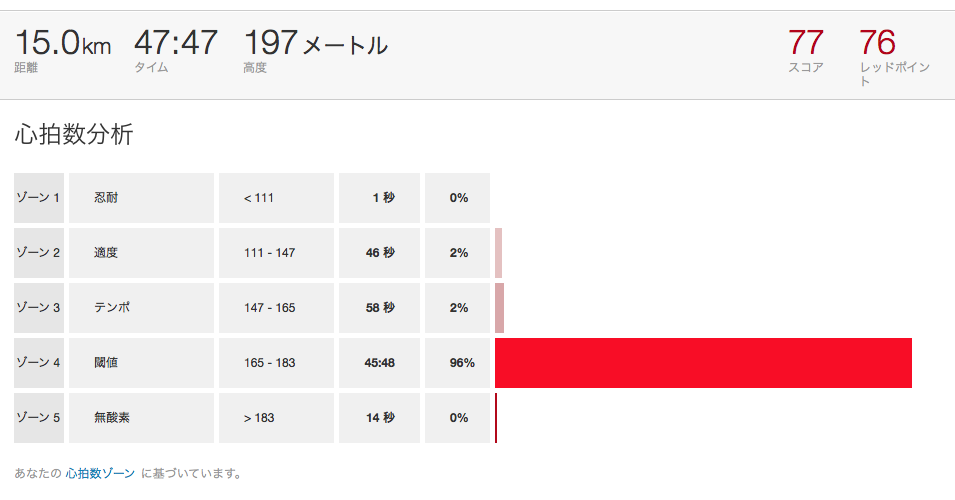The image size is (955, 500).
Task: Click the 無酸素 zone name cell
Action: (x=141, y=418)
